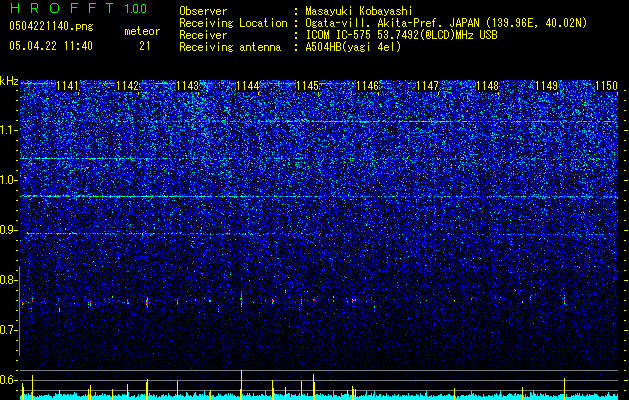629x400 pixels.
Task: Click the 1149 time marker
Action: [x=547, y=86]
